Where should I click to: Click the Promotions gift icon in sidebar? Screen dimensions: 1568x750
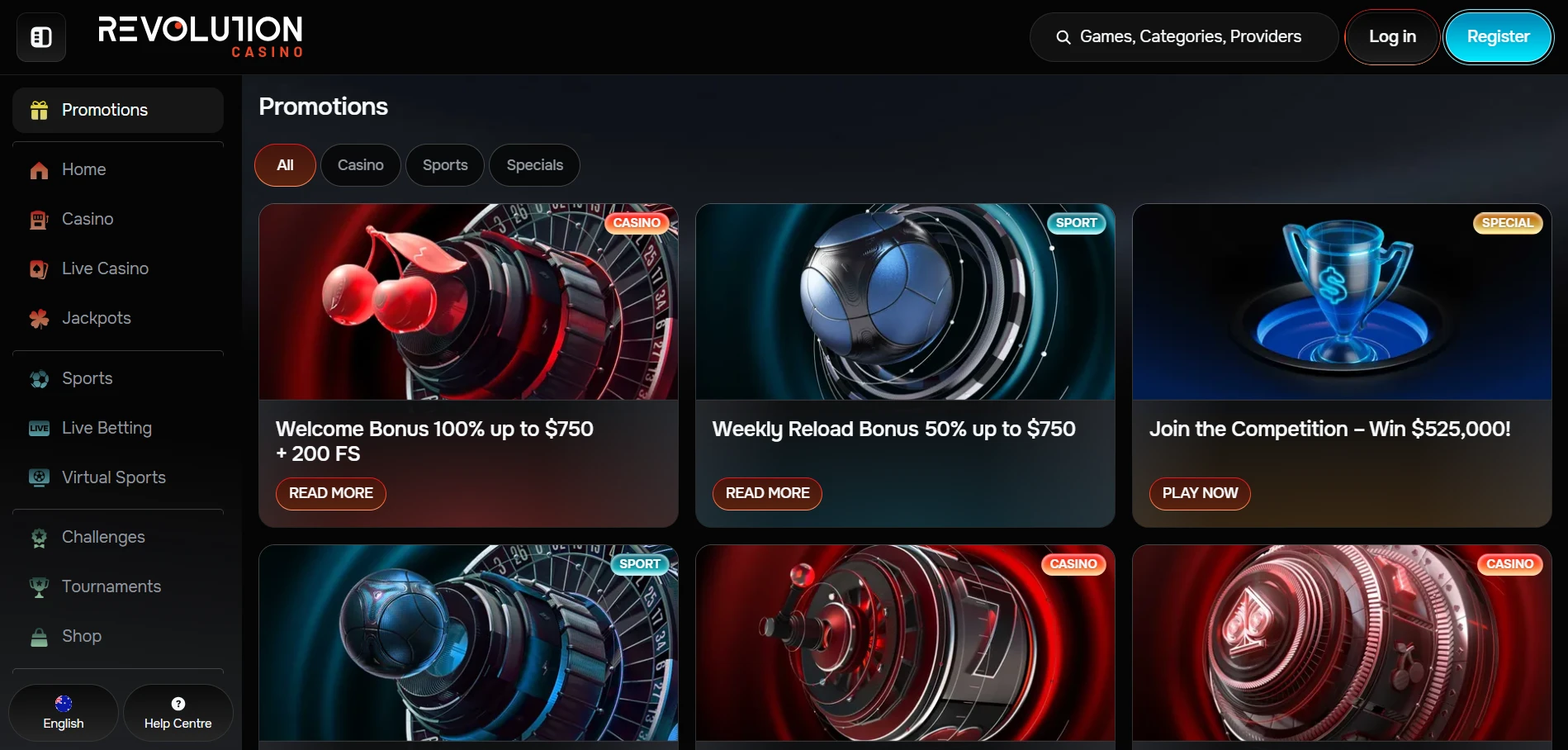[x=39, y=110]
